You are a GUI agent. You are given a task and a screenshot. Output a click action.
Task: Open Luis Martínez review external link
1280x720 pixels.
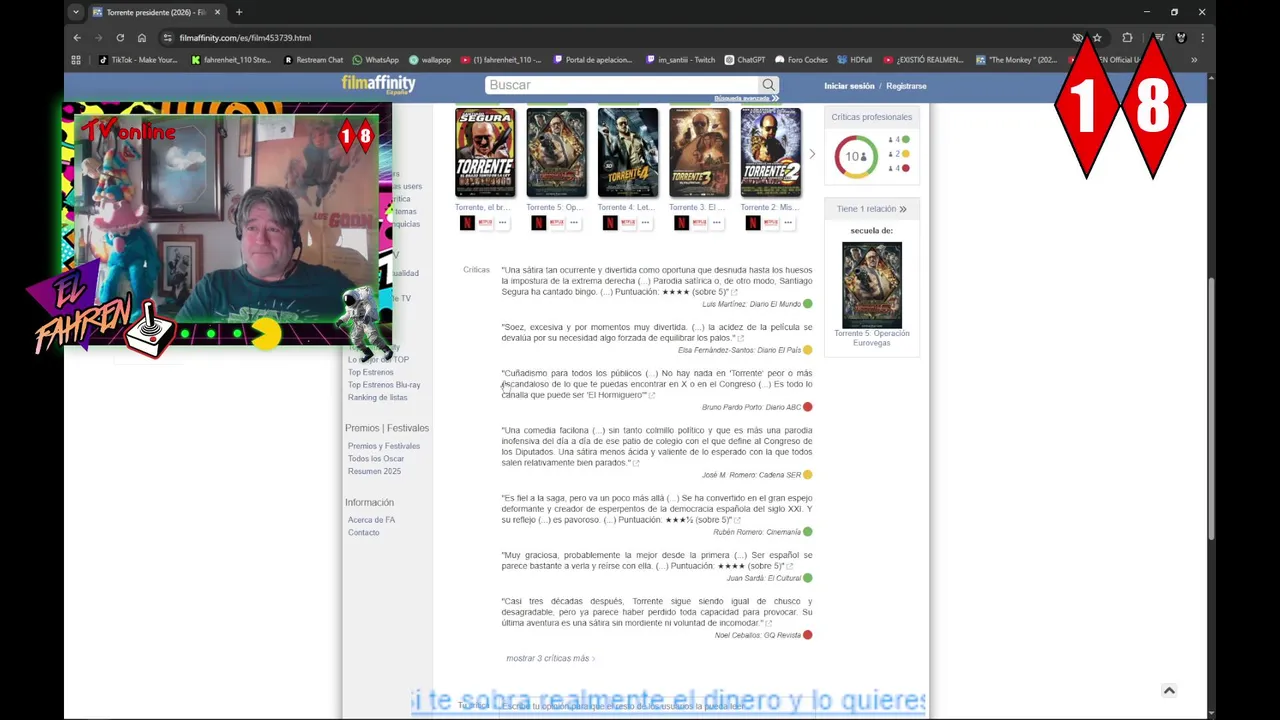734,293
